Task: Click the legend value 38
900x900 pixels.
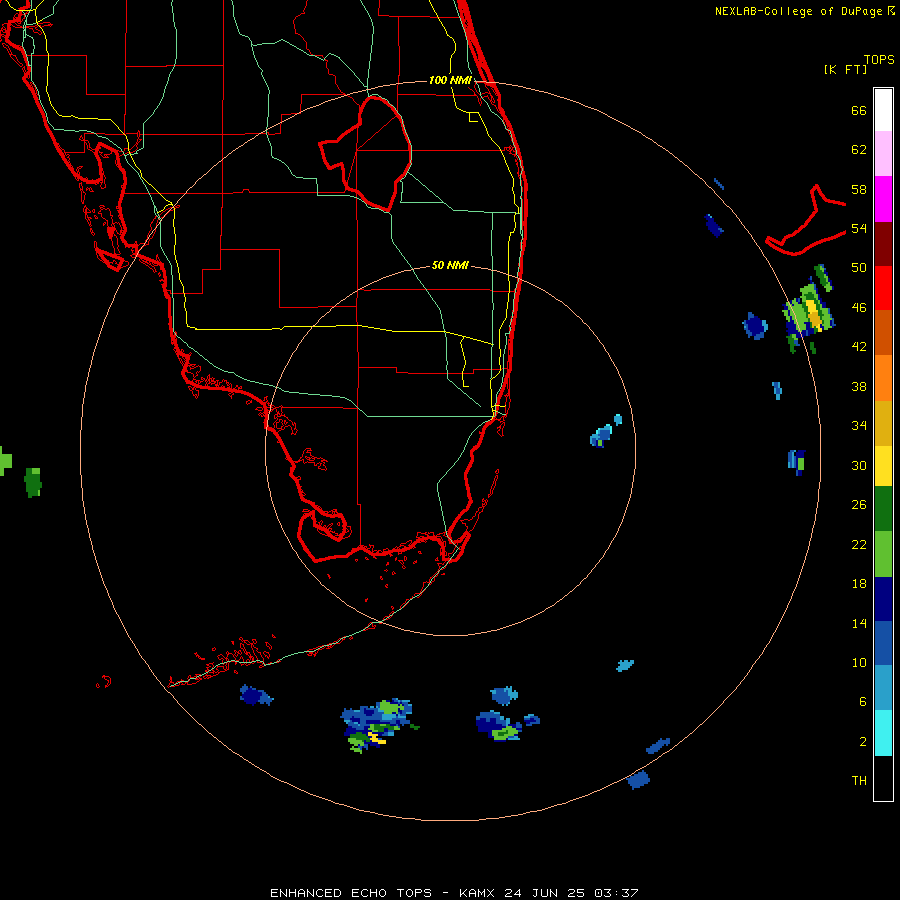Action: tap(859, 386)
